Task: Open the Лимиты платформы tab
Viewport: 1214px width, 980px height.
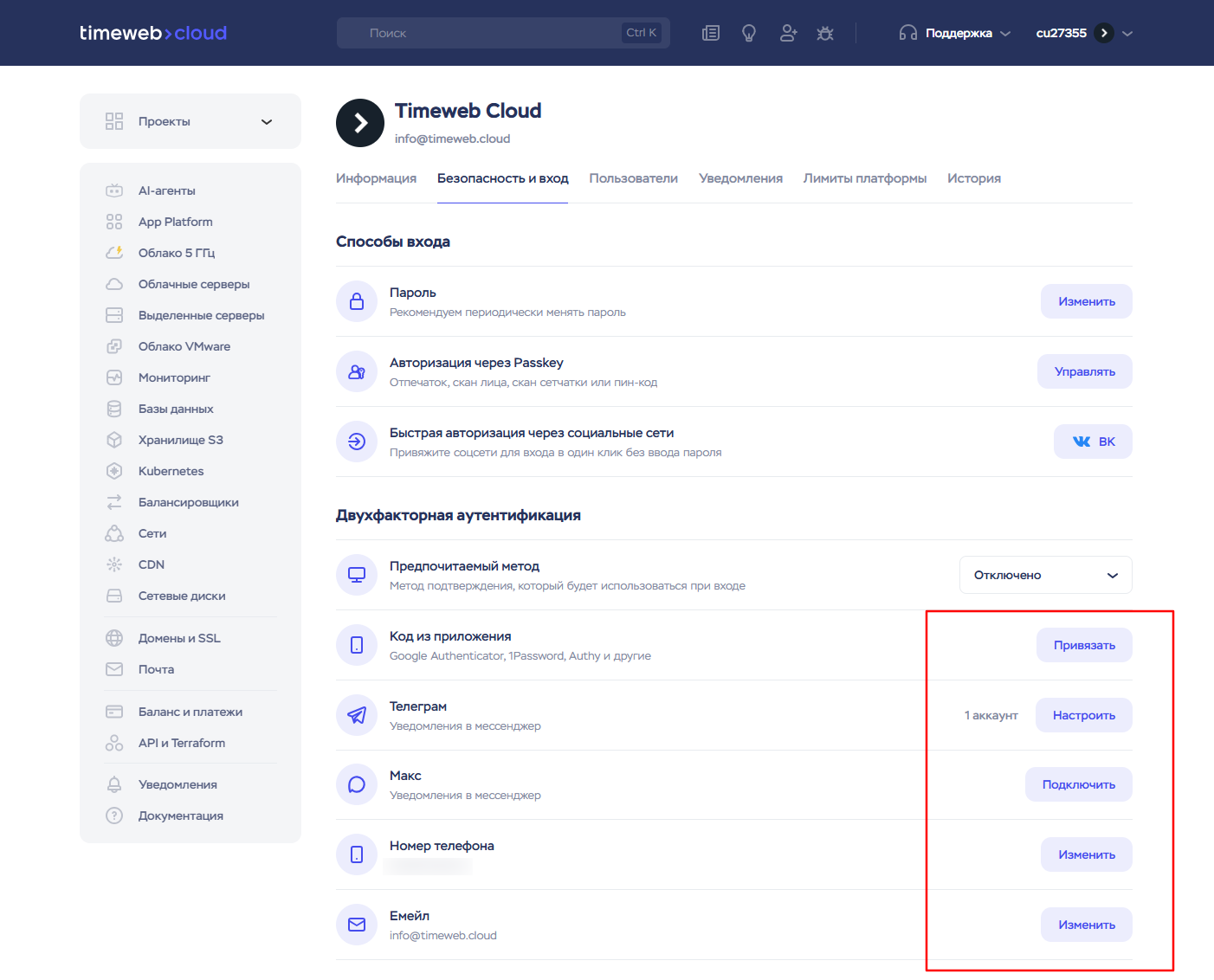Action: point(865,178)
